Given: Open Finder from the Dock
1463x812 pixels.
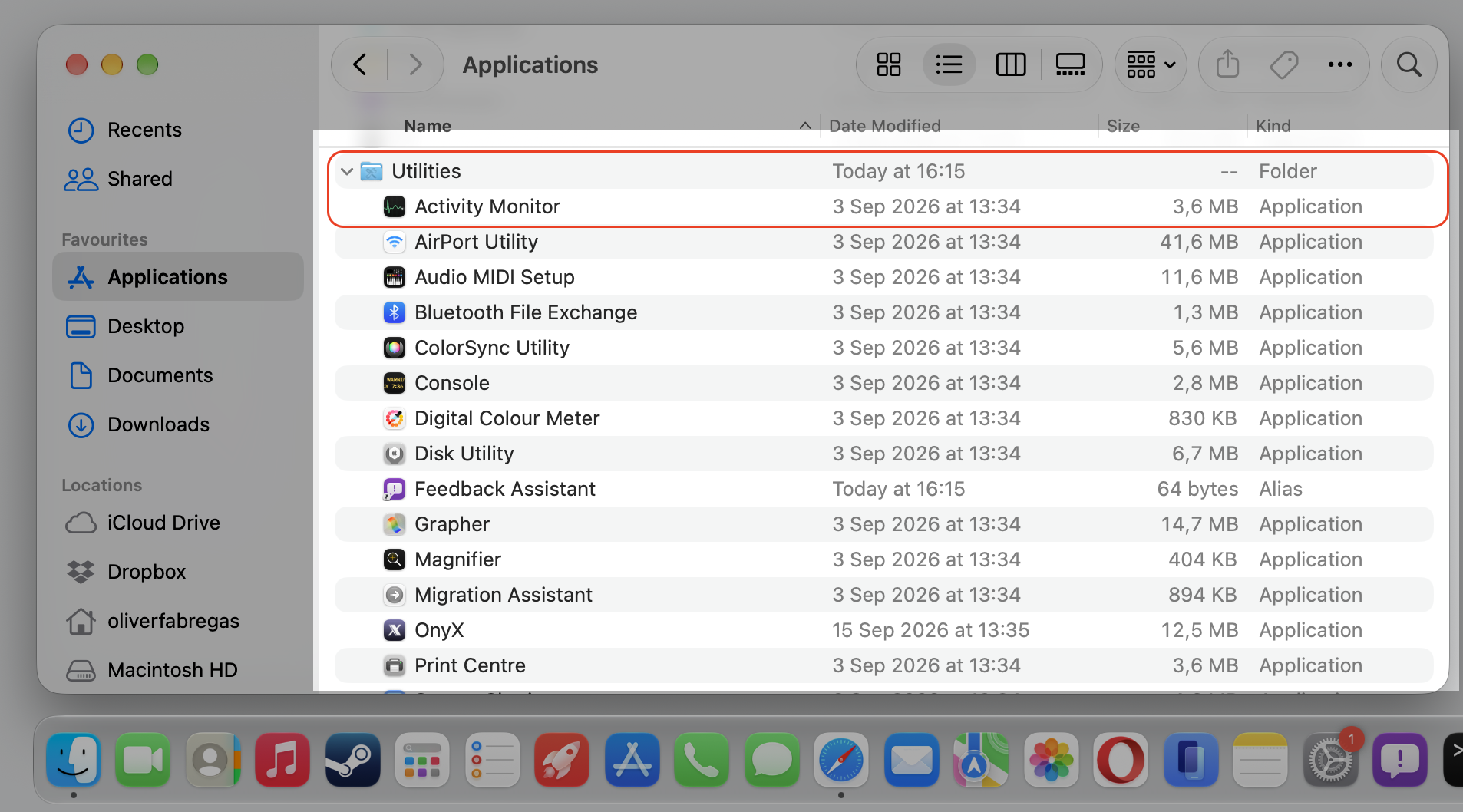Looking at the screenshot, I should coord(74,761).
